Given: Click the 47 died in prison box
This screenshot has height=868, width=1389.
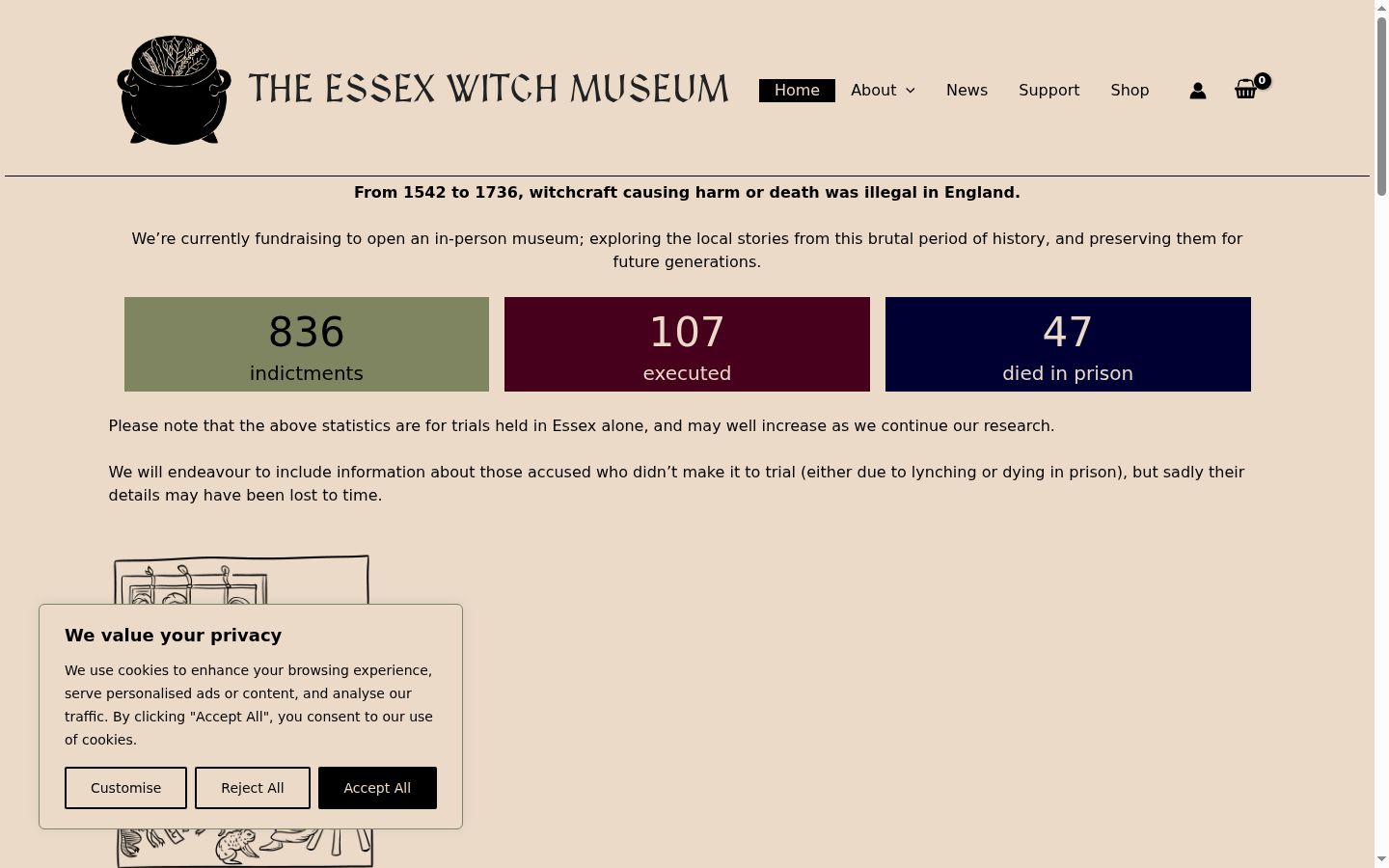Looking at the screenshot, I should coord(1068,344).
